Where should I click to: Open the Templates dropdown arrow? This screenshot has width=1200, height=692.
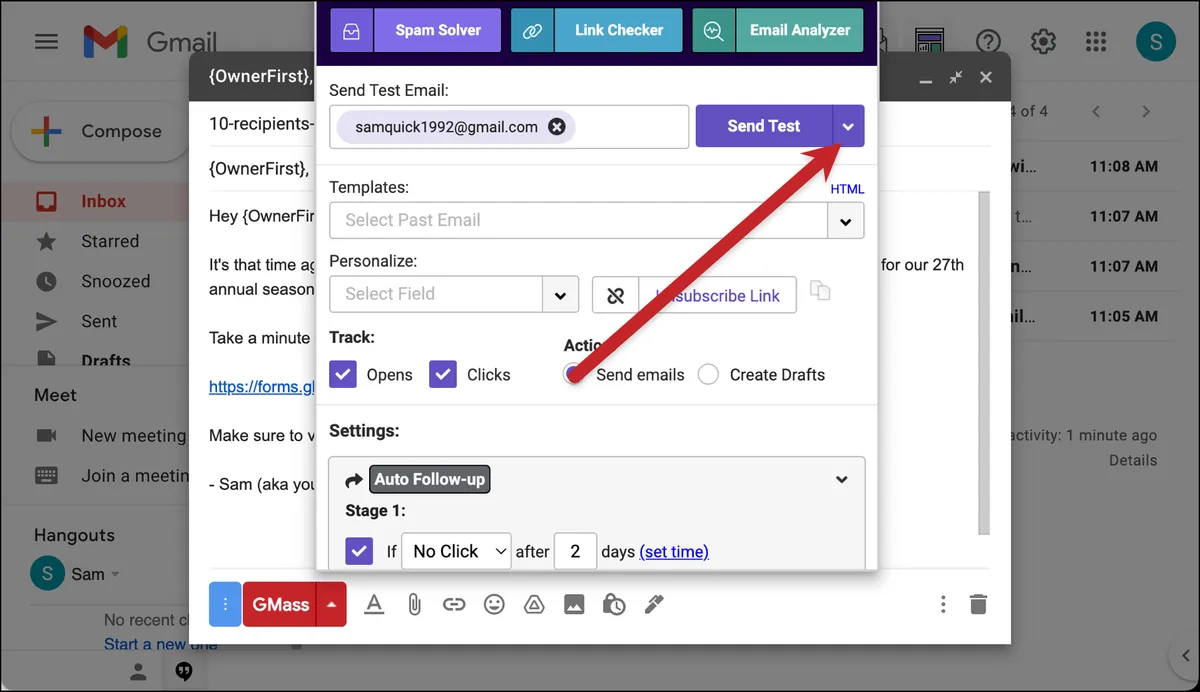[846, 220]
